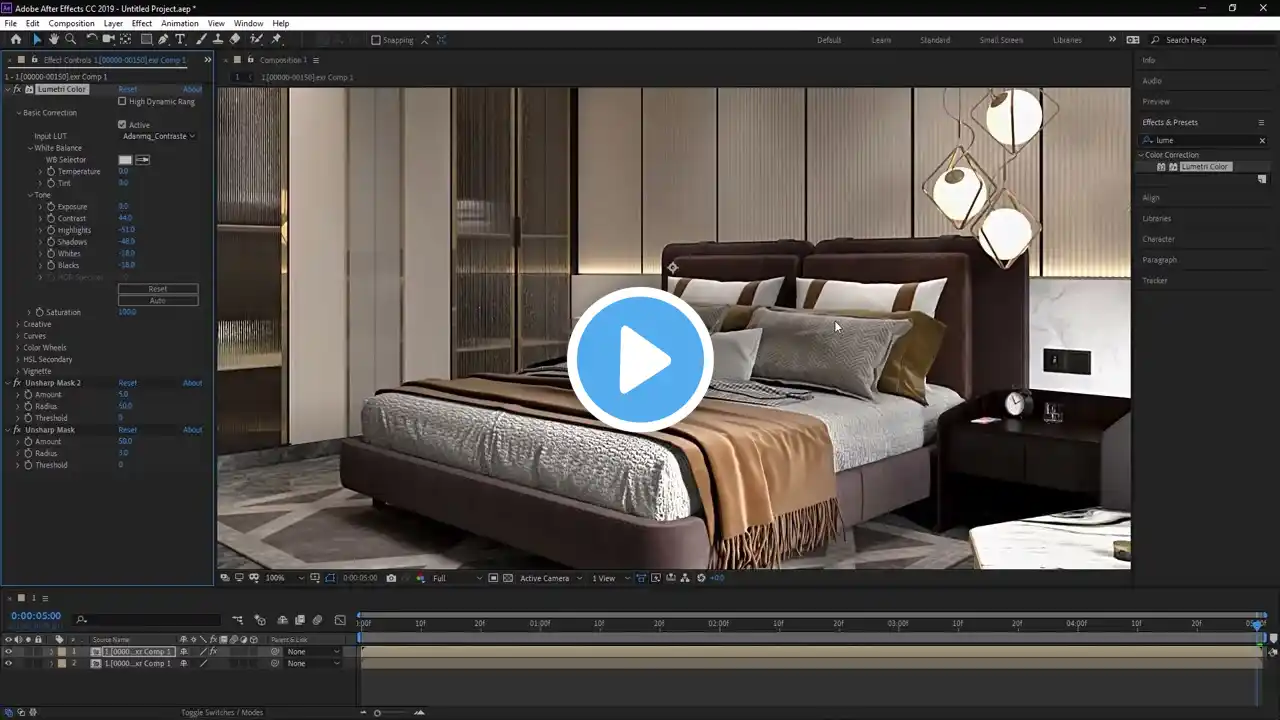Uncheck the Active checkbox for Input LUT
Viewport: 1280px width, 720px height.
click(x=122, y=125)
